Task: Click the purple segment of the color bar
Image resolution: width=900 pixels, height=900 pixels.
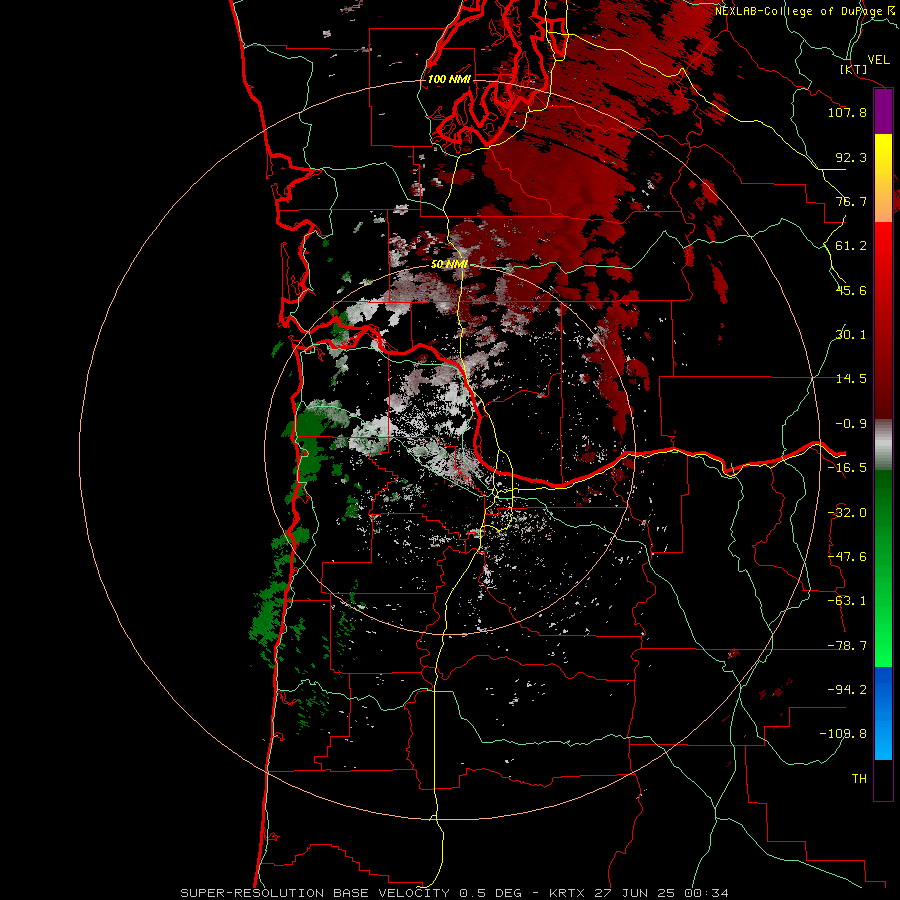Action: (x=883, y=112)
